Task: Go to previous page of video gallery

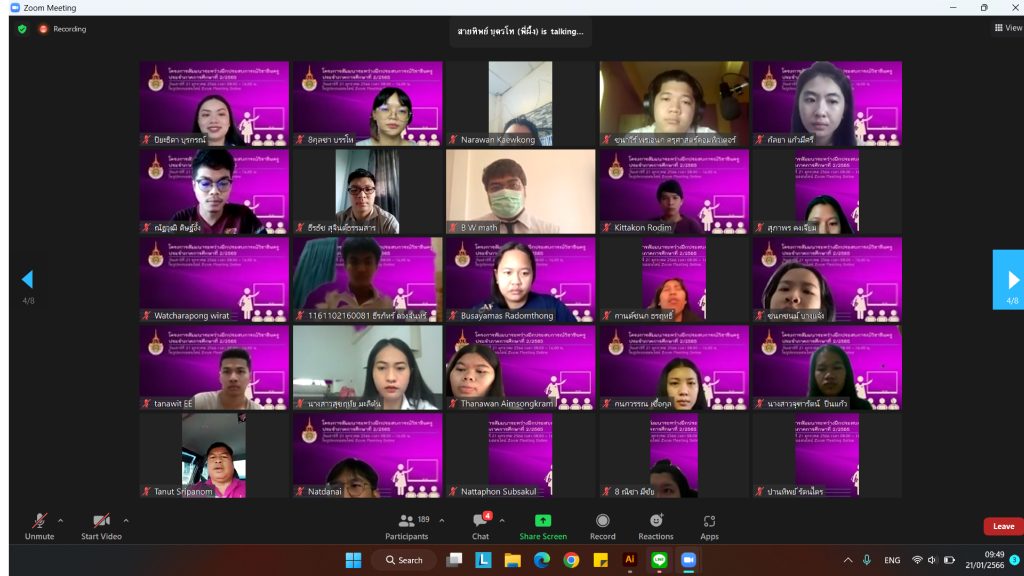Action: (x=27, y=279)
